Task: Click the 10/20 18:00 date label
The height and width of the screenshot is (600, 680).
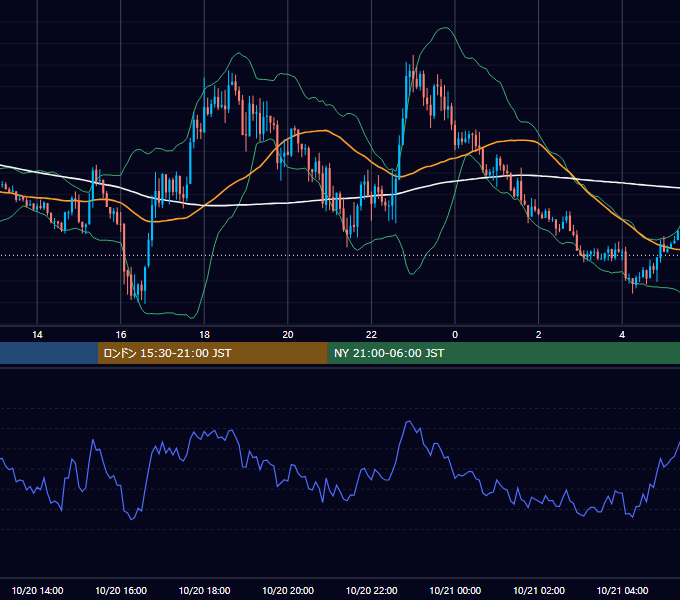Action: pyautogui.click(x=204, y=590)
